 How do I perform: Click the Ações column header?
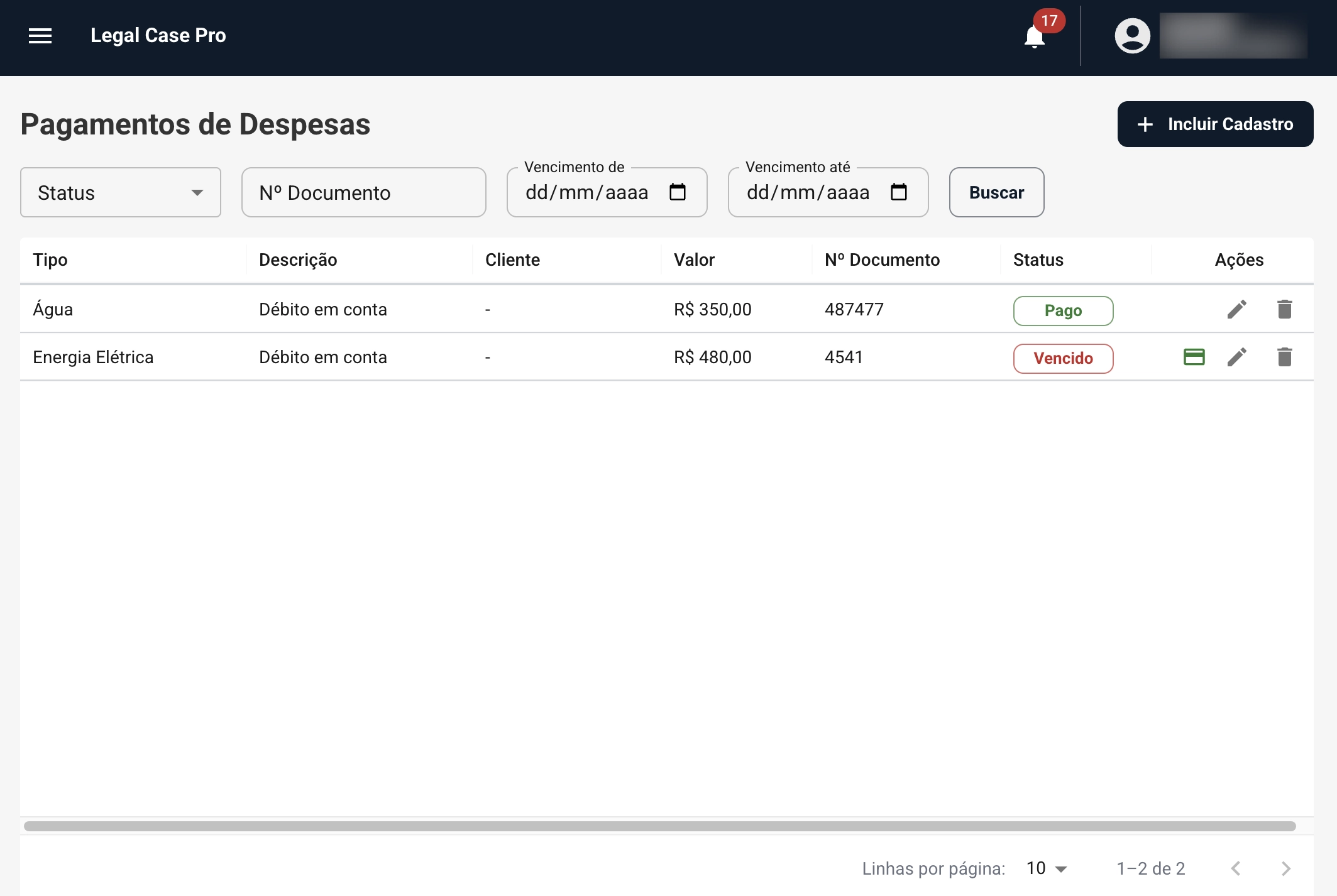[1239, 260]
